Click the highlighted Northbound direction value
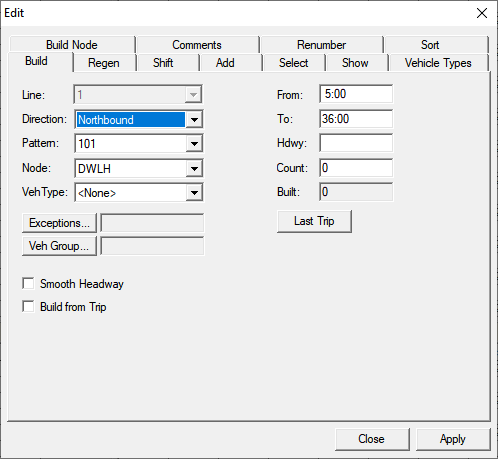498x459 pixels. [131, 120]
